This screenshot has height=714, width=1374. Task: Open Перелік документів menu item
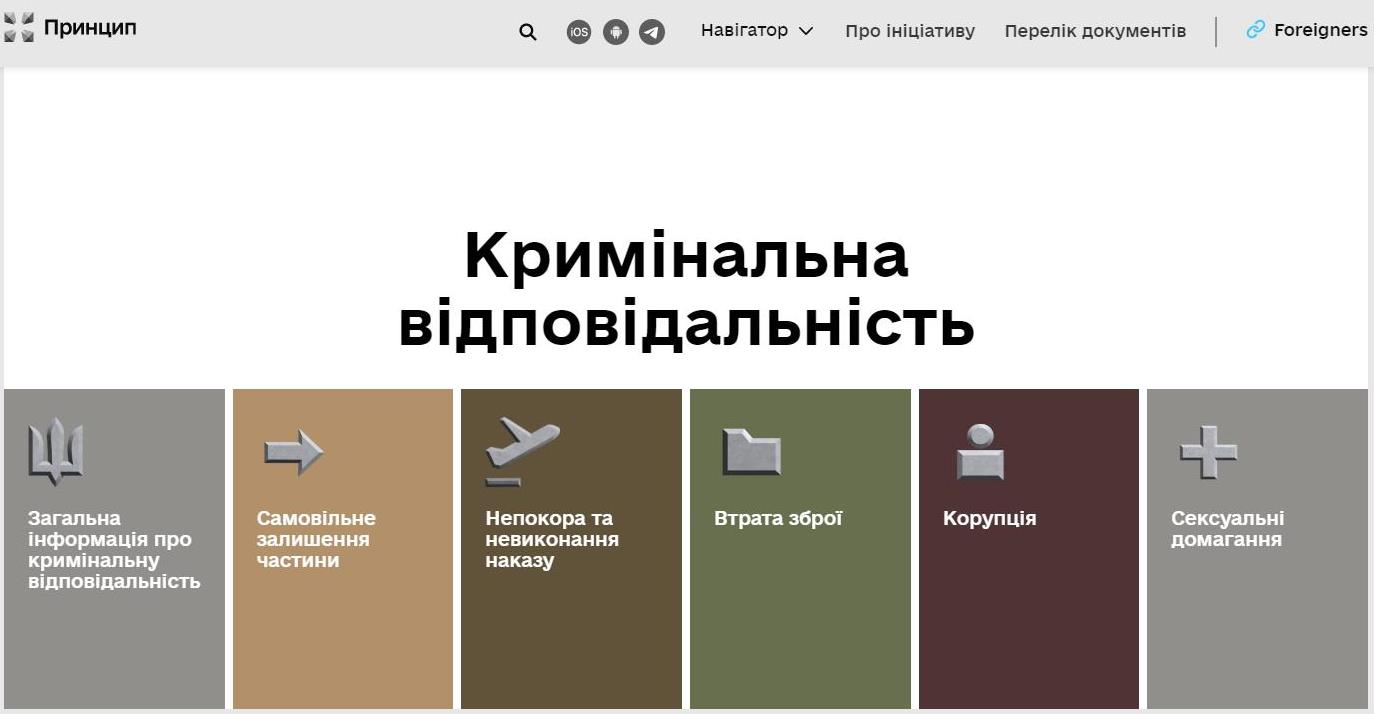pyautogui.click(x=1095, y=31)
